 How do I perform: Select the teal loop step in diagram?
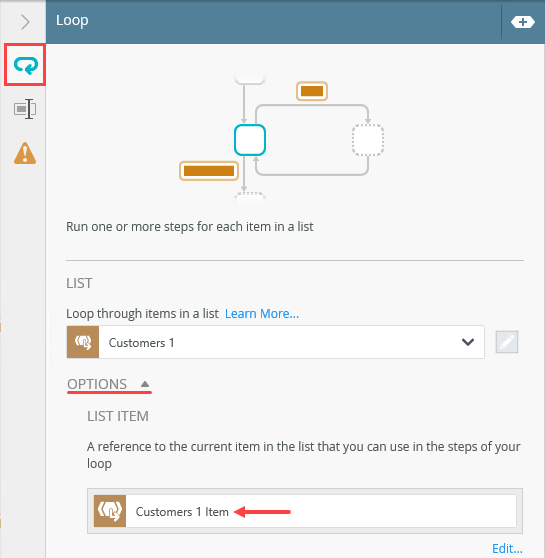pyautogui.click(x=250, y=140)
